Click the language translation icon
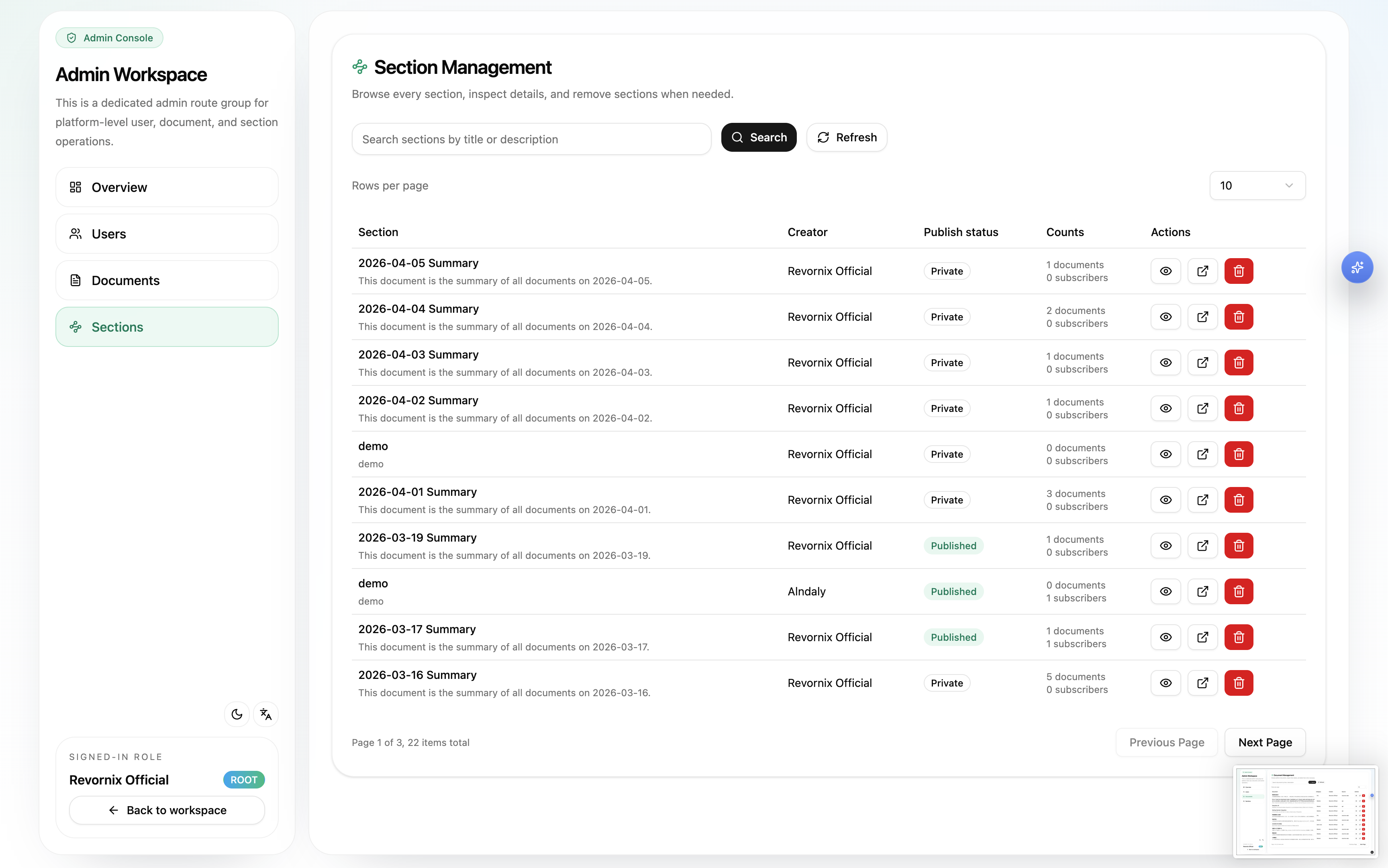Screen dimensions: 1388x868 tap(265, 714)
